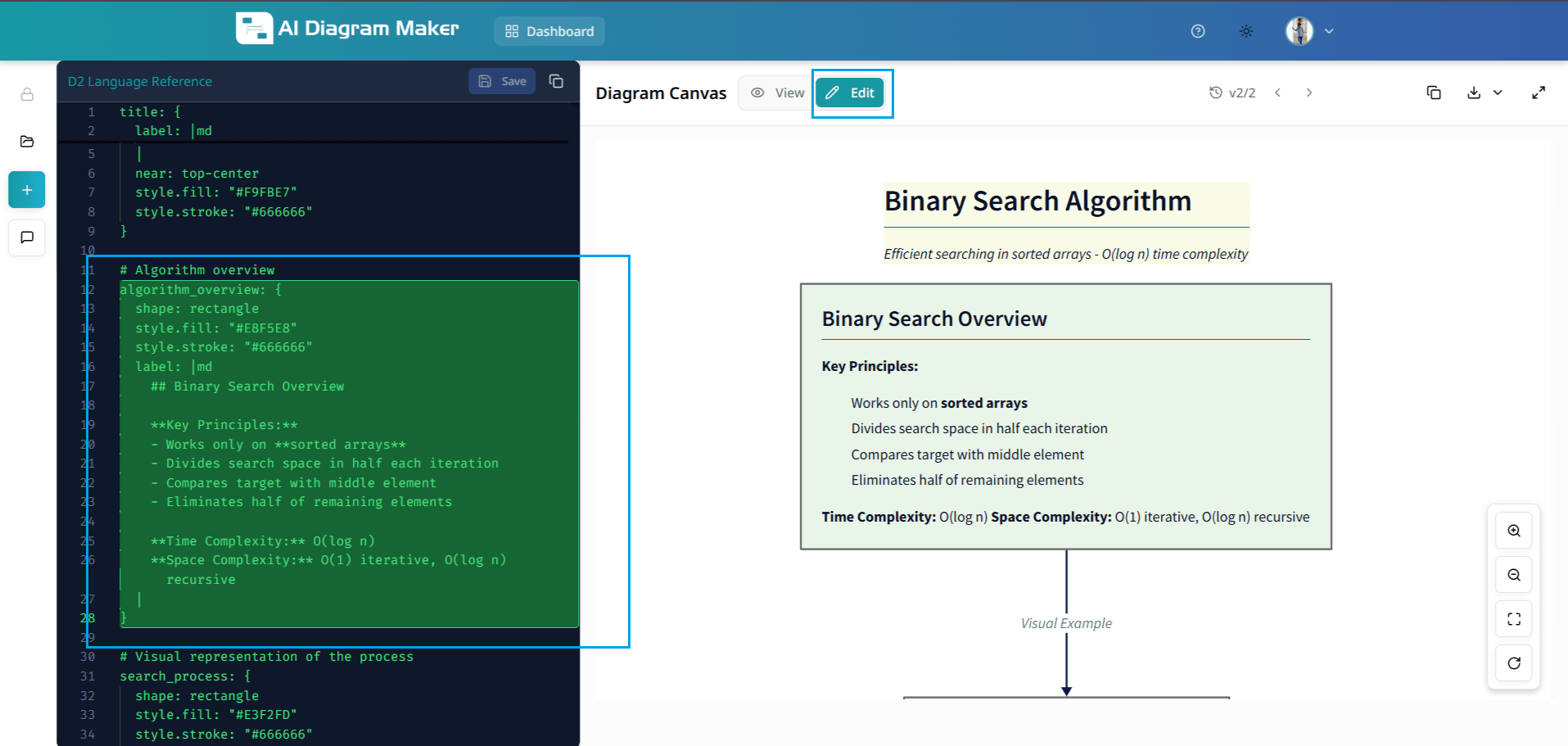Download the diagram
1568x746 pixels.
(x=1472, y=93)
